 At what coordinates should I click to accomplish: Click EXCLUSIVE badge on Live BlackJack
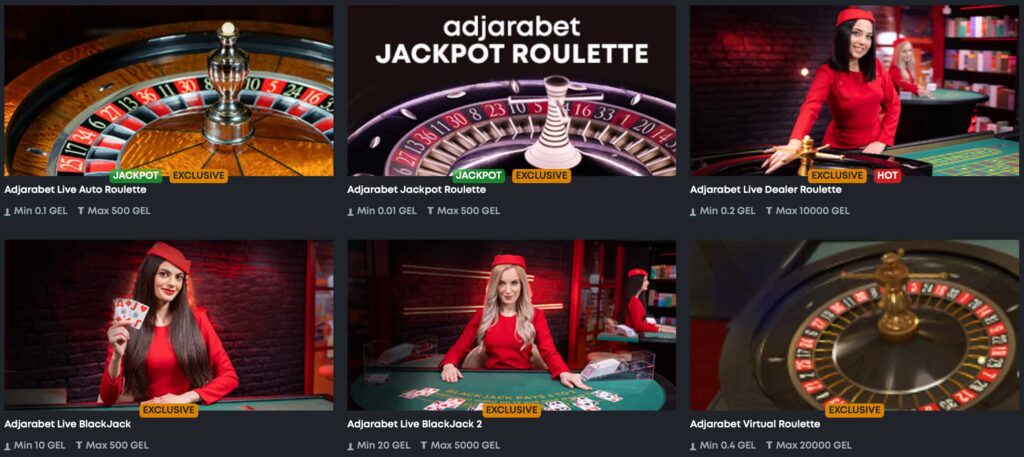(168, 410)
